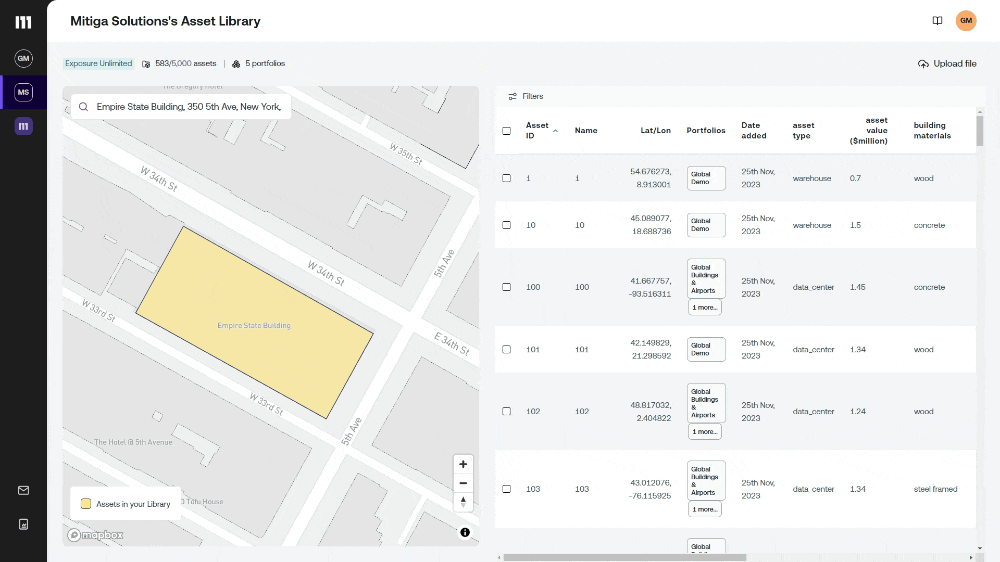1000x562 pixels.
Task: Reset map bearing with compass button
Action: [x=463, y=502]
